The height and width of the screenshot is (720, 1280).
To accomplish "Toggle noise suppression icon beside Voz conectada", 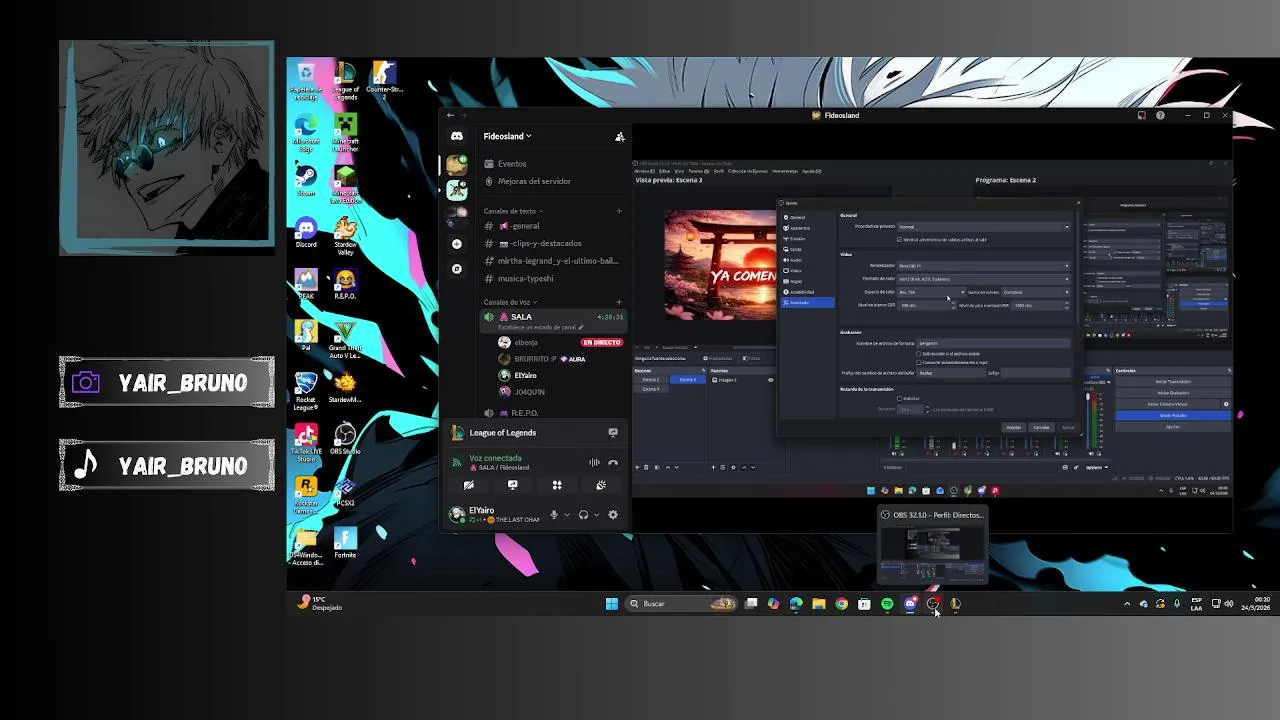I will click(594, 462).
